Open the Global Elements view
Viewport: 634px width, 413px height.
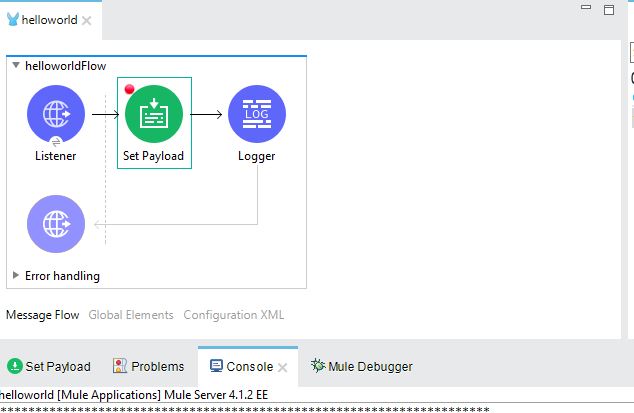[131, 315]
